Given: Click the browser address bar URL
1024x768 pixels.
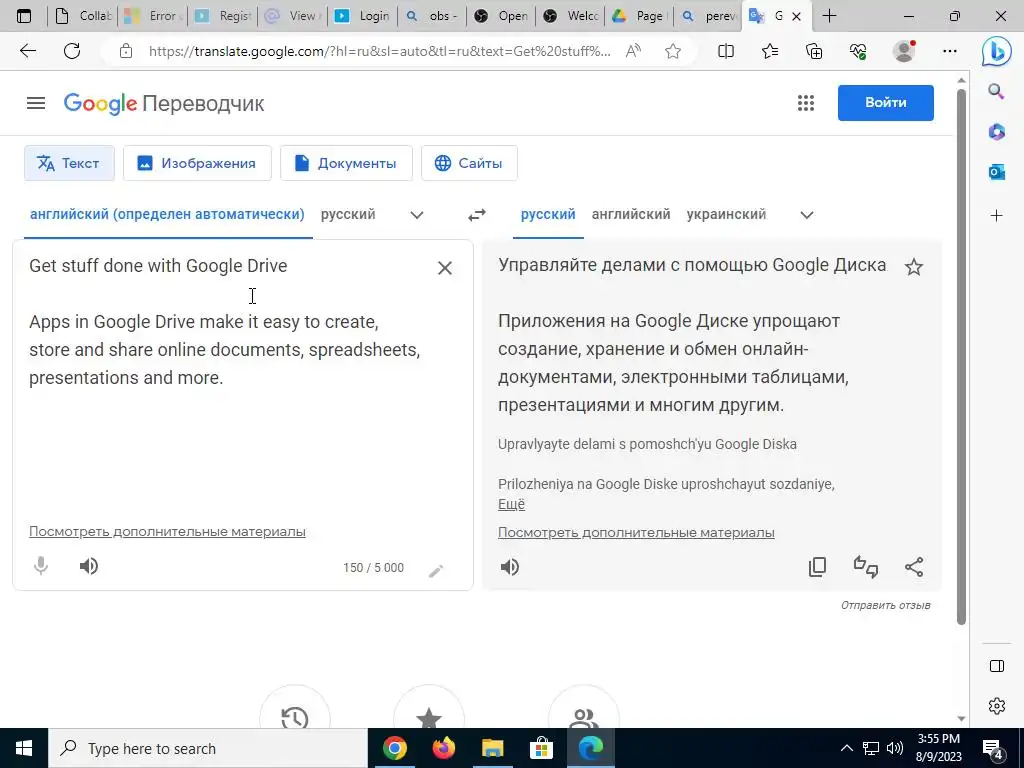Looking at the screenshot, I should pos(379,51).
